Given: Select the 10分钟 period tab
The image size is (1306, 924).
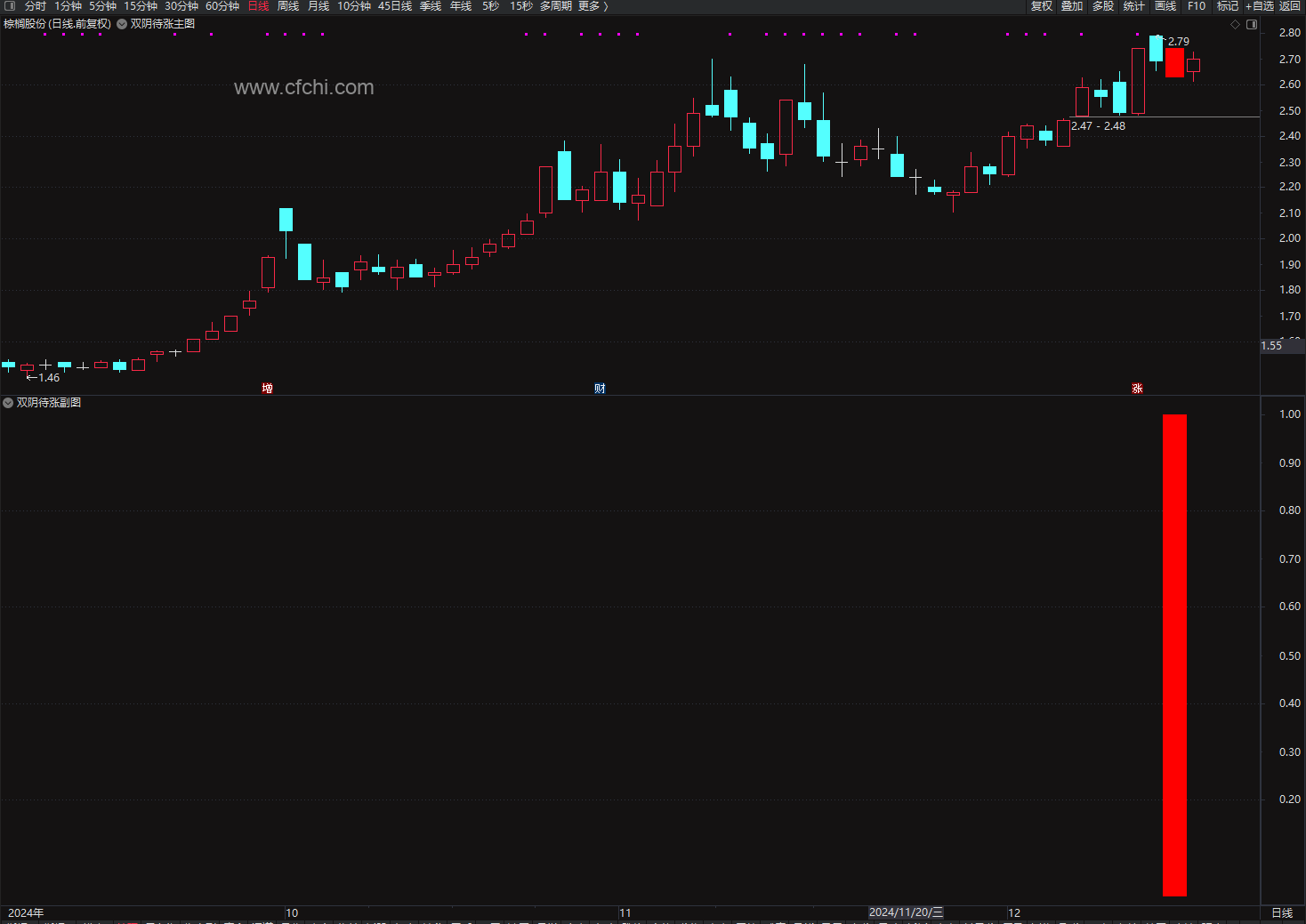Looking at the screenshot, I should coord(354,6).
